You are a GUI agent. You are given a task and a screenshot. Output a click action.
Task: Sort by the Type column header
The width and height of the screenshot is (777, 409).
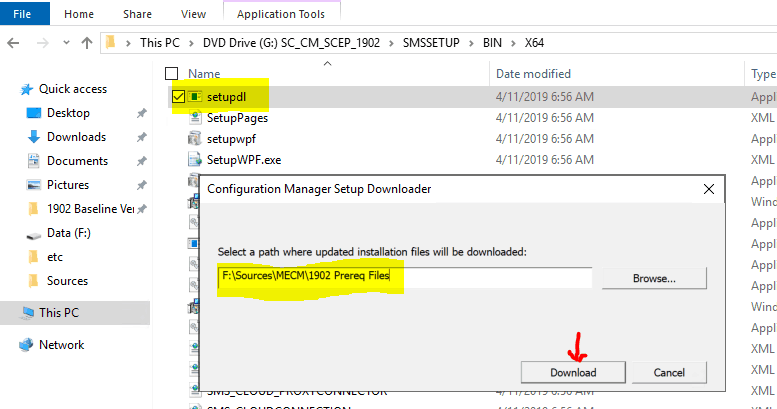pos(763,74)
